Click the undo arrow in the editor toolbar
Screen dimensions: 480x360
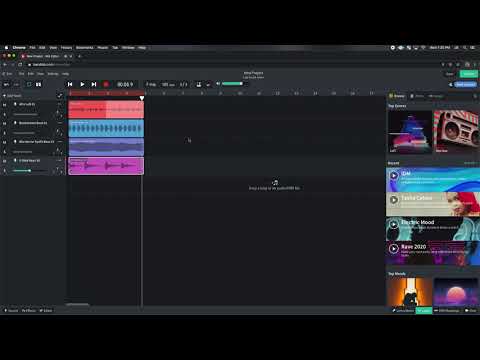point(6,84)
